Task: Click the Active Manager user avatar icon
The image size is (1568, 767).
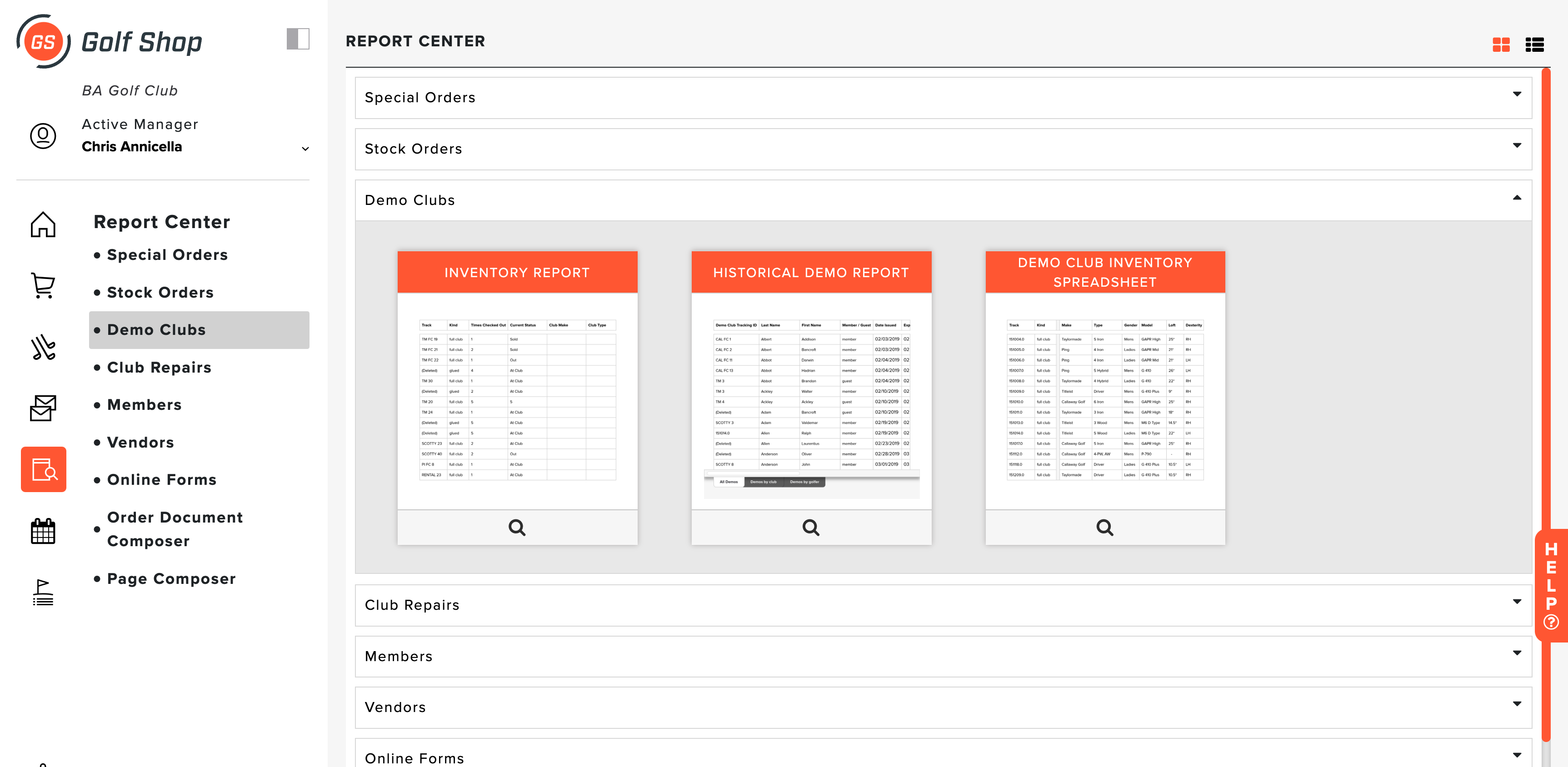Action: (43, 135)
